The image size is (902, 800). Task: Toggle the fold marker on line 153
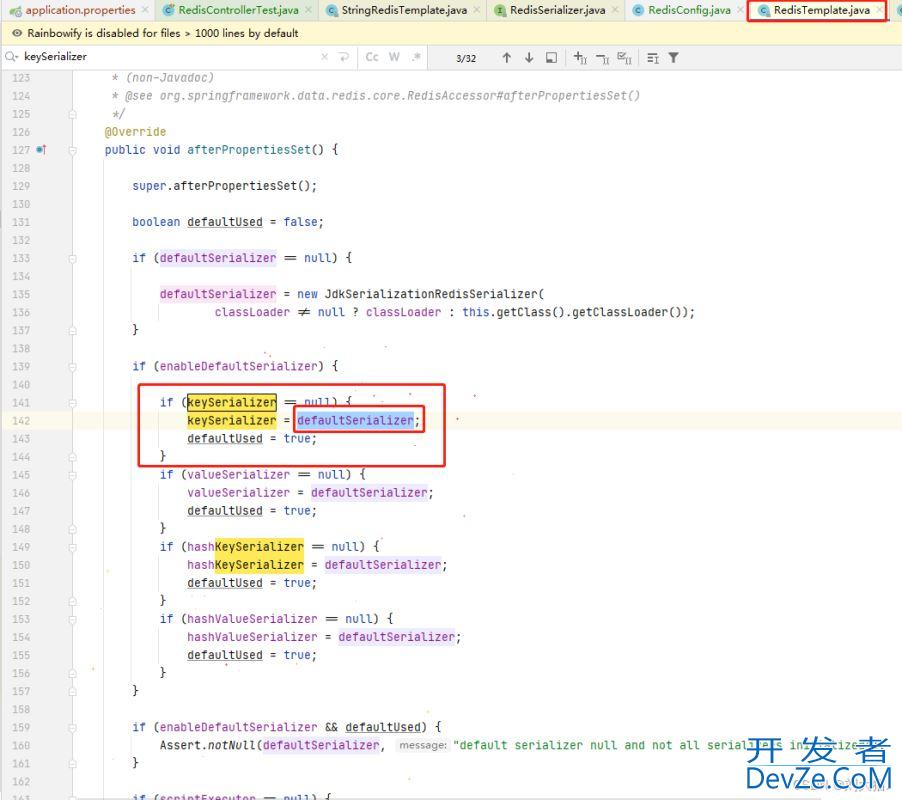point(72,619)
